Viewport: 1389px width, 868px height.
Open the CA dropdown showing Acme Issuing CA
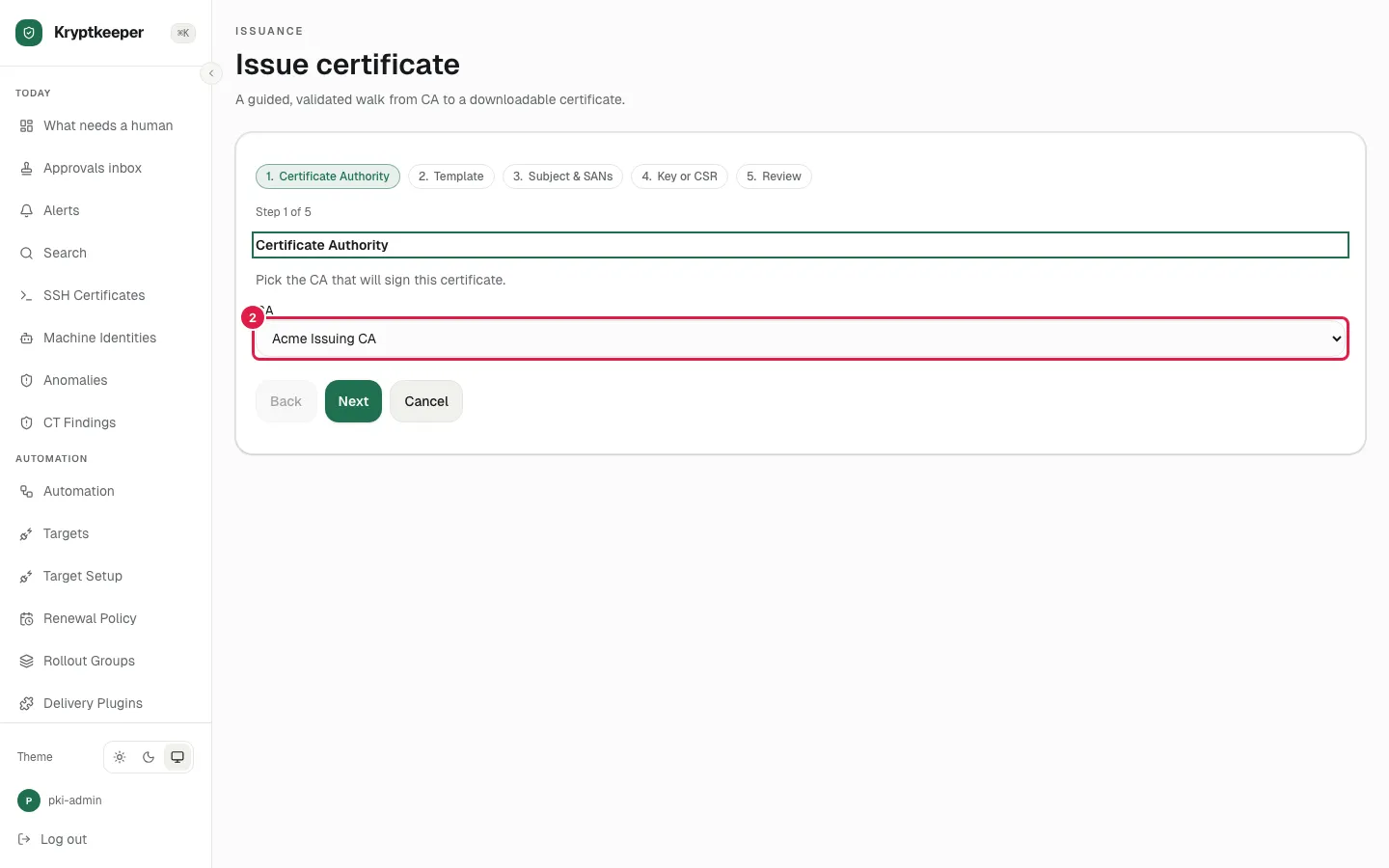(x=801, y=339)
